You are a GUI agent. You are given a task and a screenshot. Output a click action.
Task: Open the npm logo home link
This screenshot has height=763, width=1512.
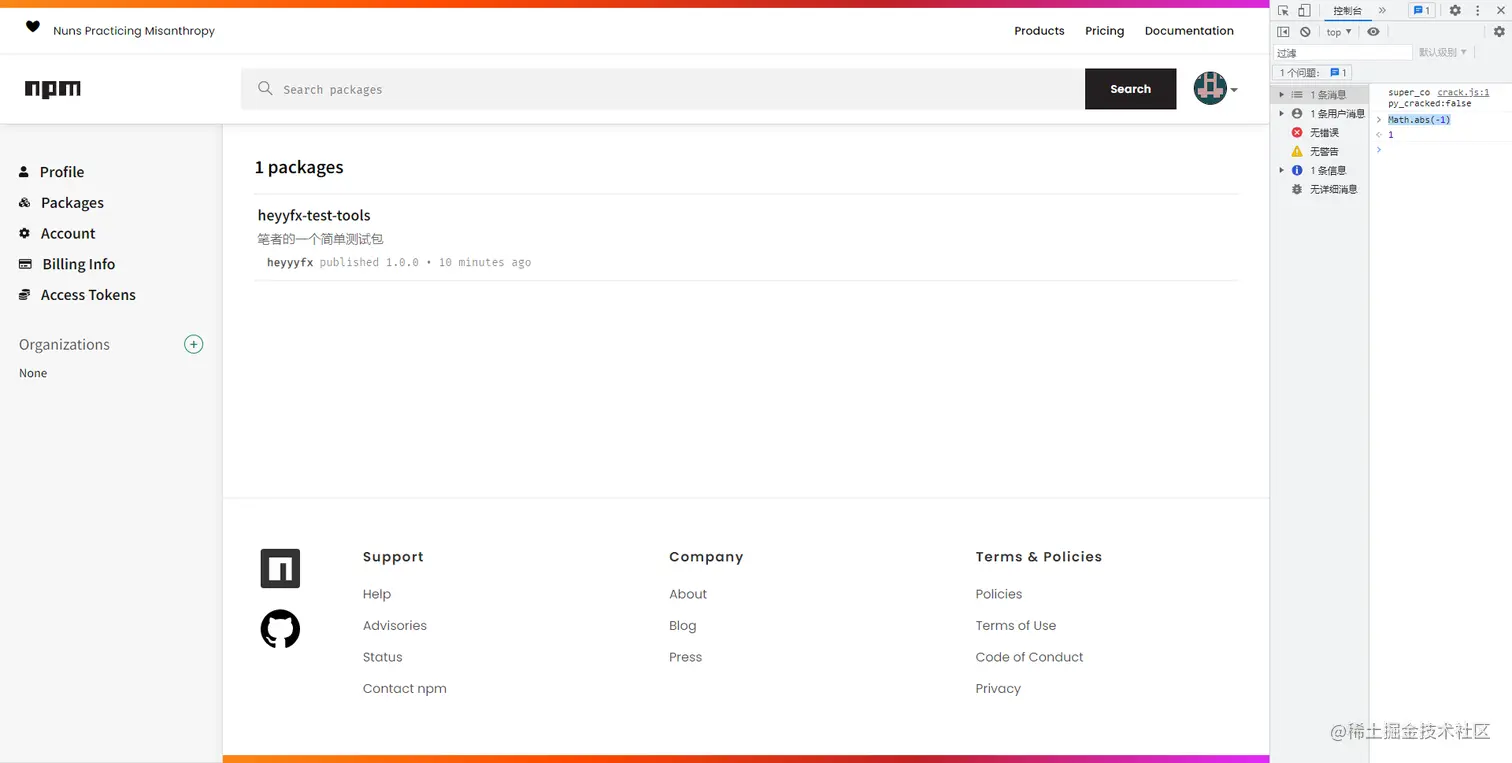pyautogui.click(x=53, y=89)
